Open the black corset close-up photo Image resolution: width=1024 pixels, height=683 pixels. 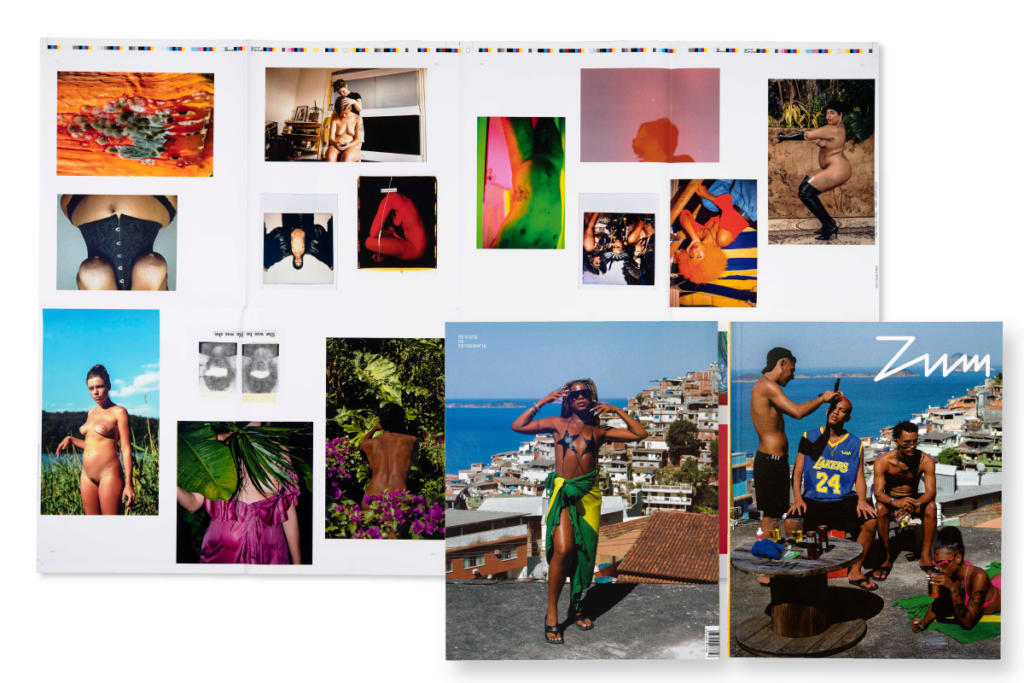(117, 242)
